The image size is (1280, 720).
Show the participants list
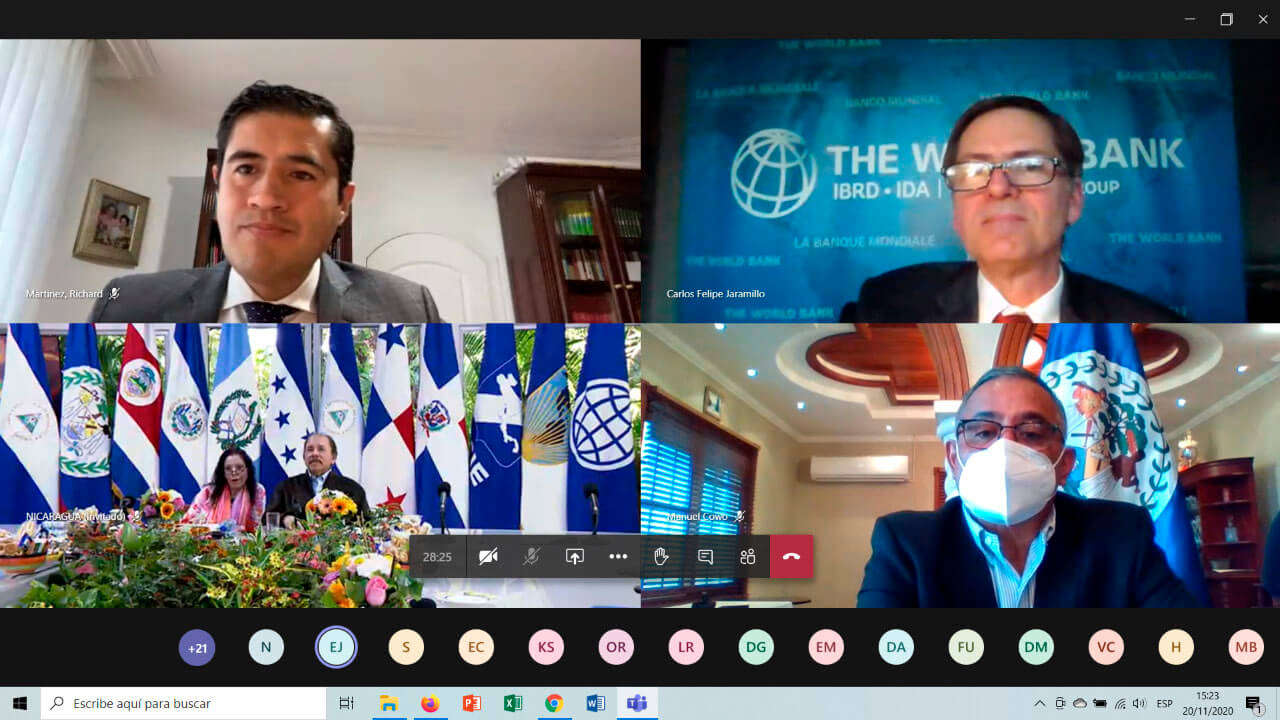click(x=748, y=557)
